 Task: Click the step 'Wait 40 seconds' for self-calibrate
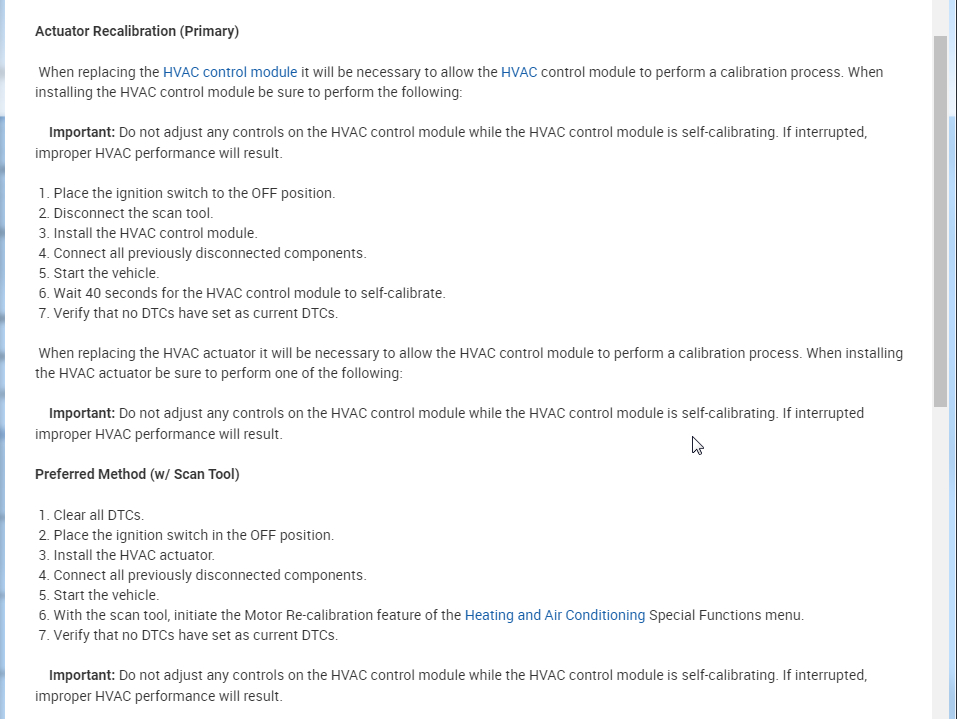pos(249,293)
